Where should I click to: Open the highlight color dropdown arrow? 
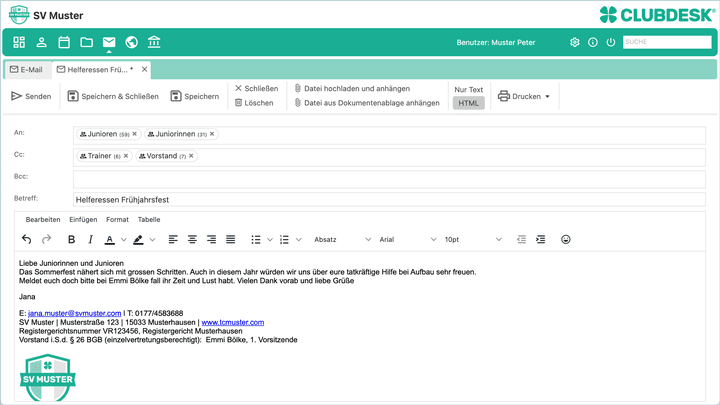(x=152, y=239)
